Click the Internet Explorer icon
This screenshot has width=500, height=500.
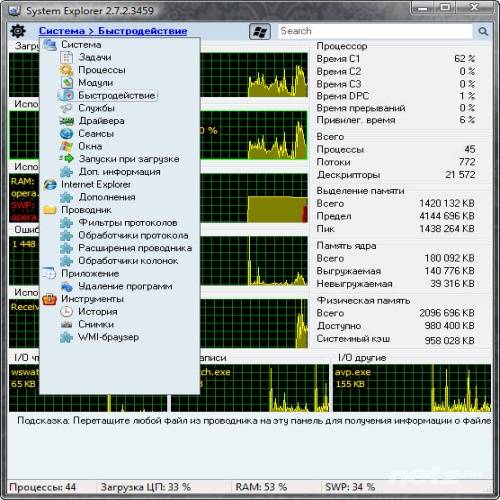click(x=50, y=184)
